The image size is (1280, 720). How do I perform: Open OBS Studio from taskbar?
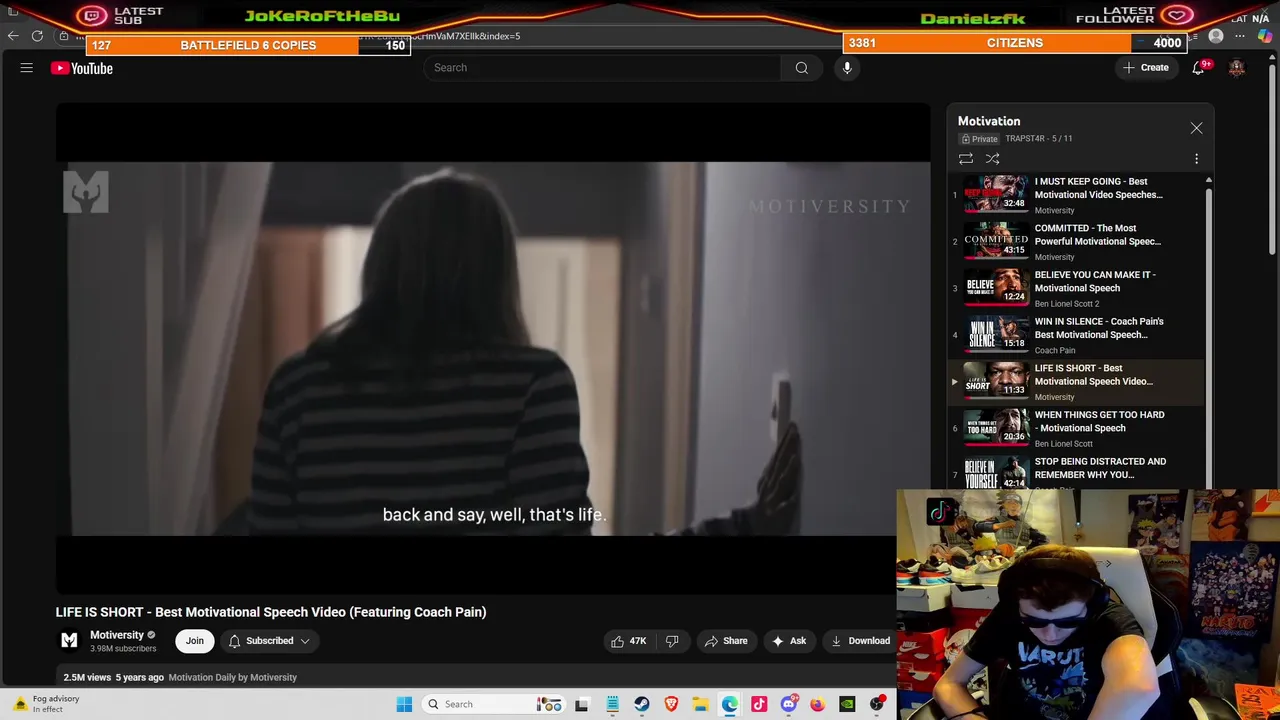pos(877,704)
